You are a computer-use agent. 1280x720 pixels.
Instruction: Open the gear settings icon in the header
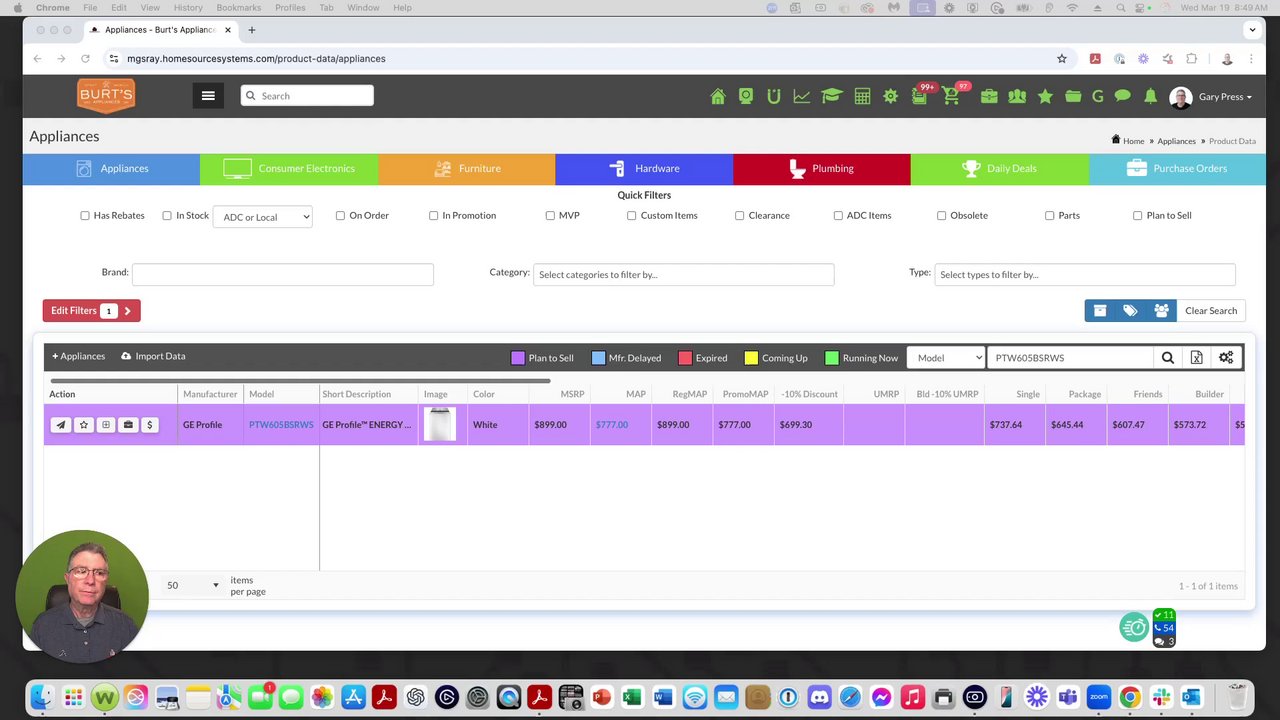click(890, 96)
